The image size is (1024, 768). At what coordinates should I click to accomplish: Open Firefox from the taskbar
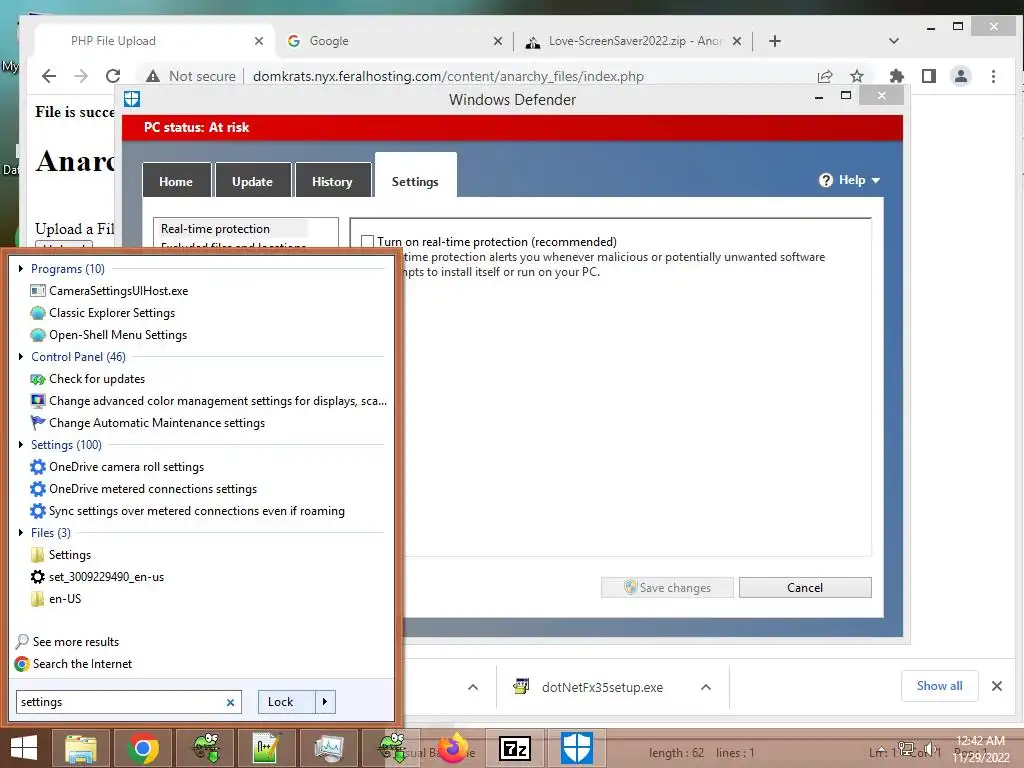453,748
